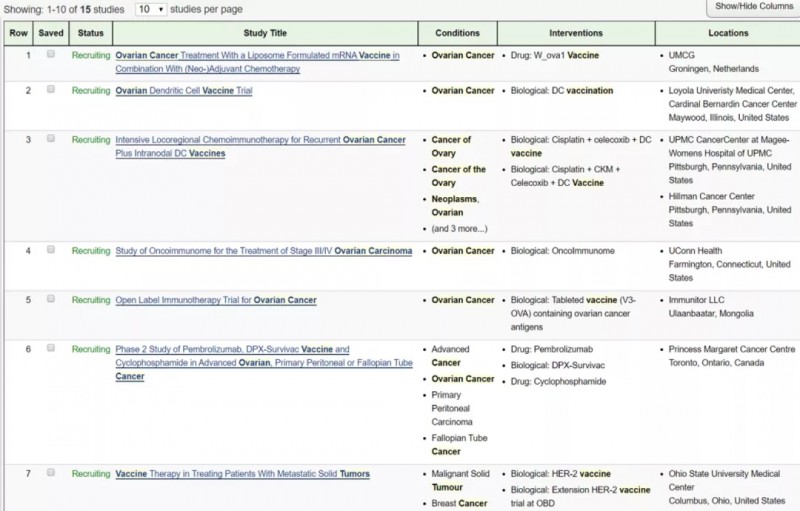Screen dimensions: 800x511
Task: Open Vaccine Therapy Metastatic Solid Tumors study
Action: pyautogui.click(x=243, y=474)
